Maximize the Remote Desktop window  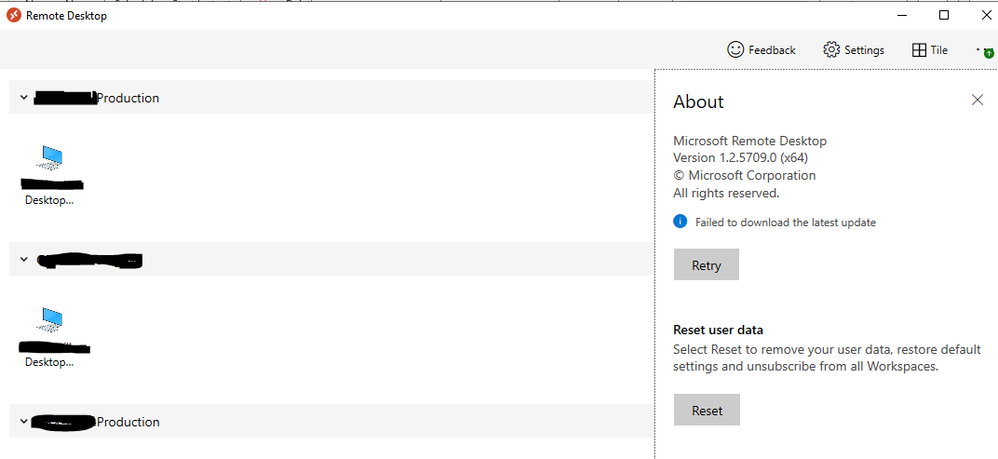coord(943,15)
